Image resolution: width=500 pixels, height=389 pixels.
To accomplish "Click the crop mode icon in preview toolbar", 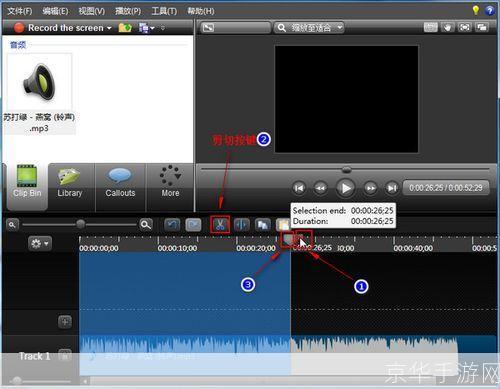I will click(431, 27).
